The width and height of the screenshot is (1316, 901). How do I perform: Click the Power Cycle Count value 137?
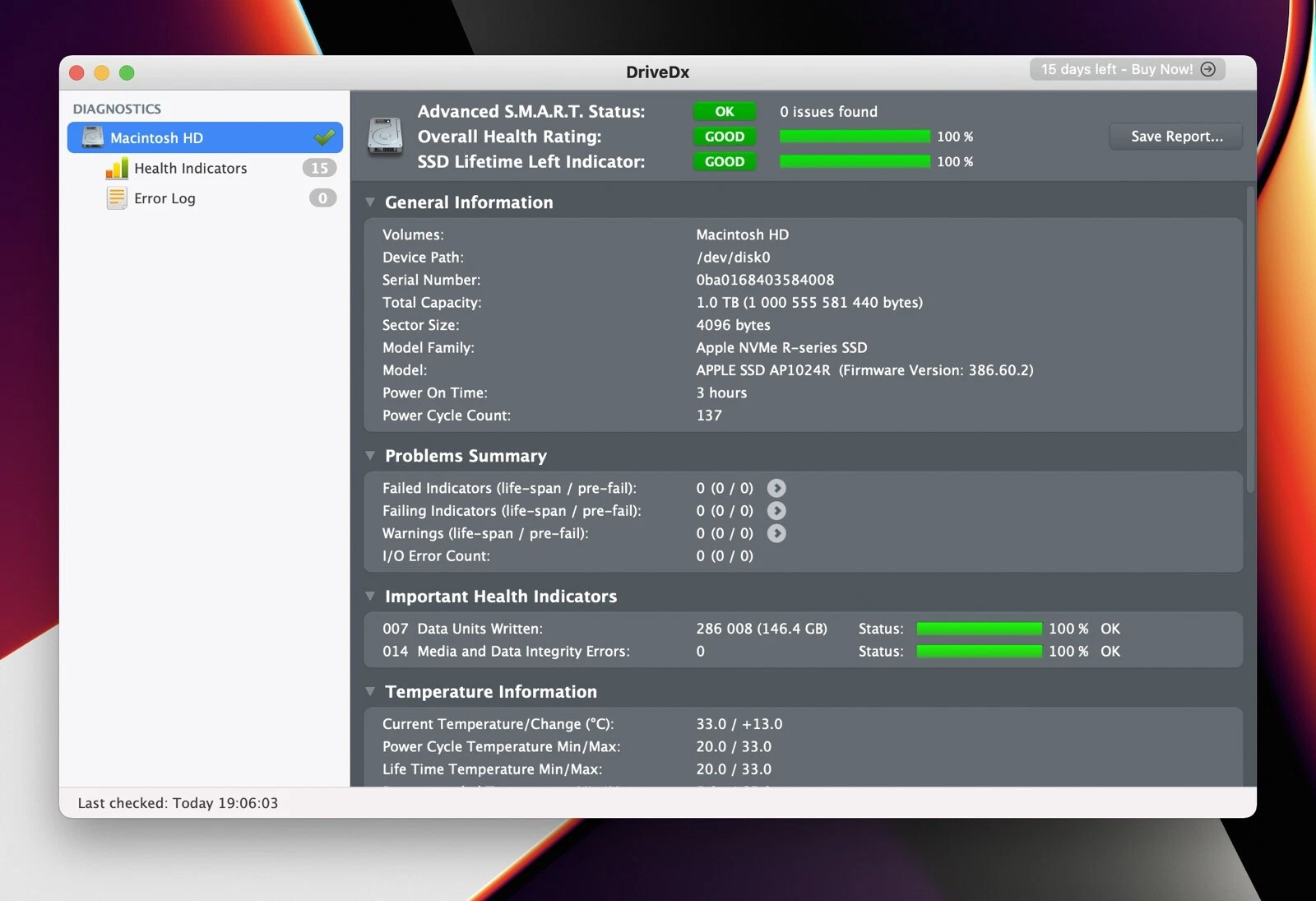709,416
